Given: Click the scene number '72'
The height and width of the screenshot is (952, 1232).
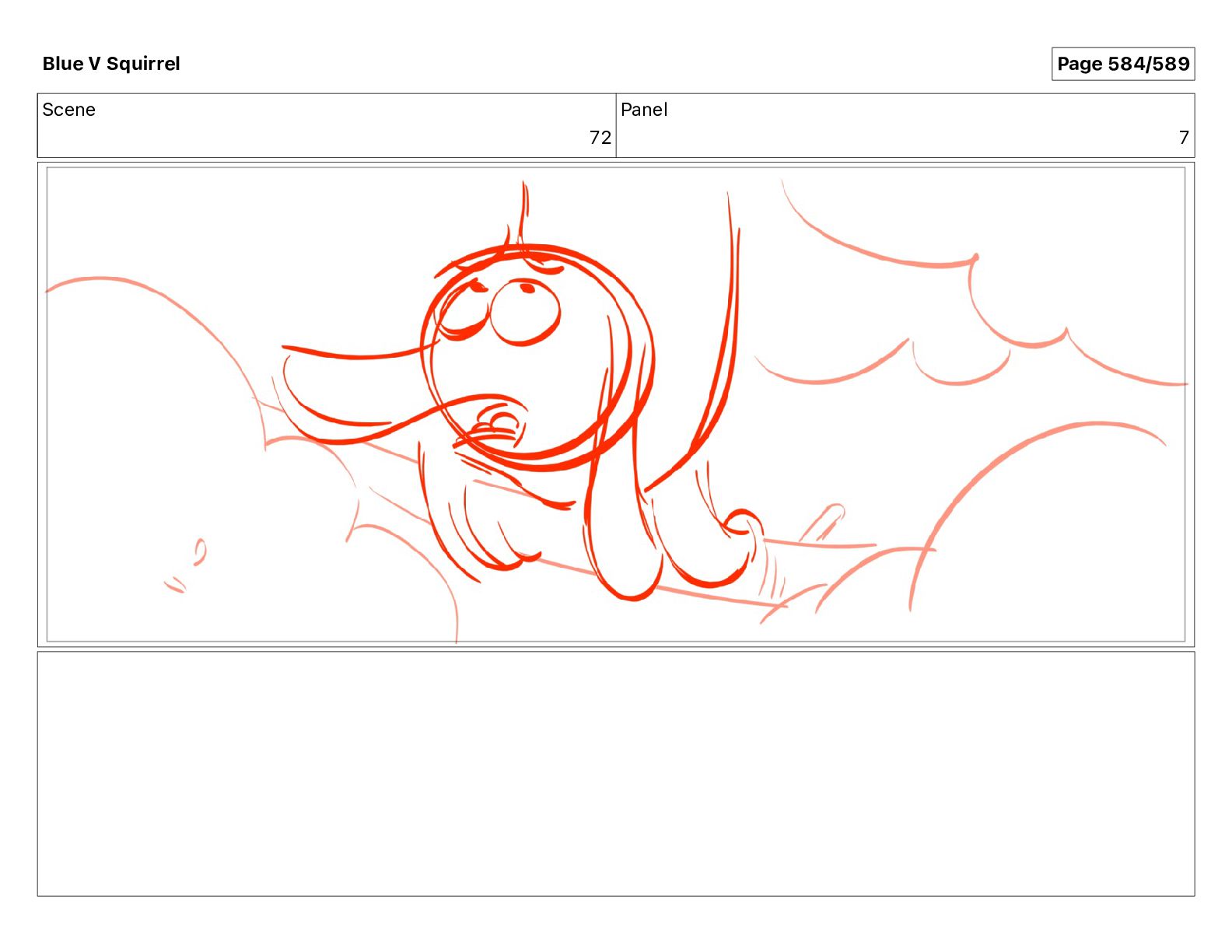Looking at the screenshot, I should [600, 138].
